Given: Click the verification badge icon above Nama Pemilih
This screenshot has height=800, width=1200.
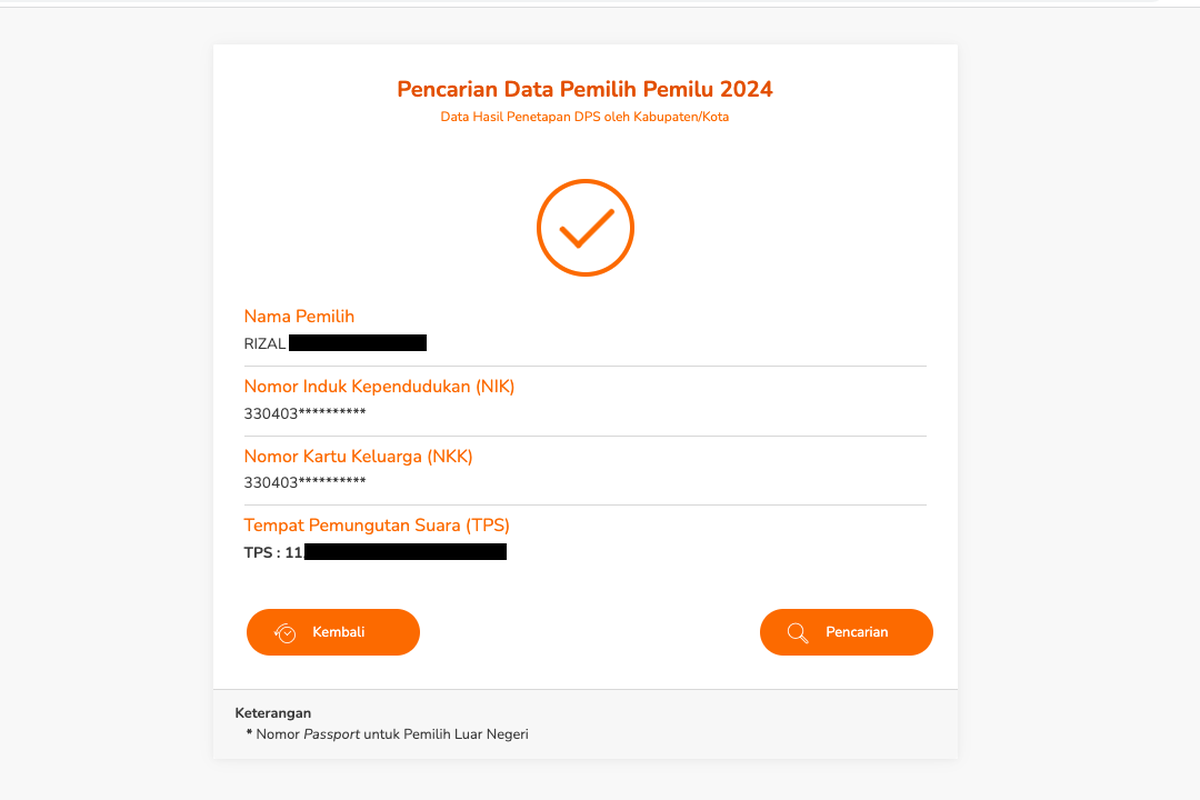Looking at the screenshot, I should click(585, 227).
